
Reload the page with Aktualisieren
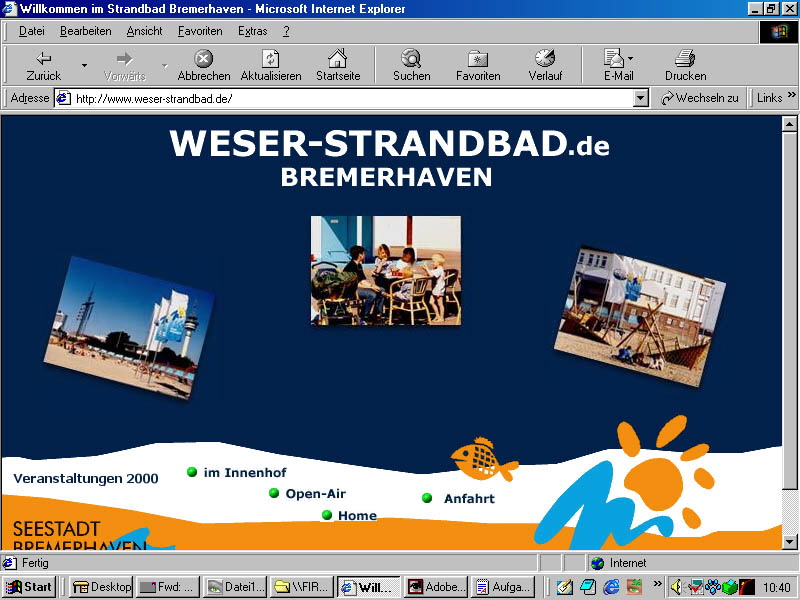tap(270, 66)
